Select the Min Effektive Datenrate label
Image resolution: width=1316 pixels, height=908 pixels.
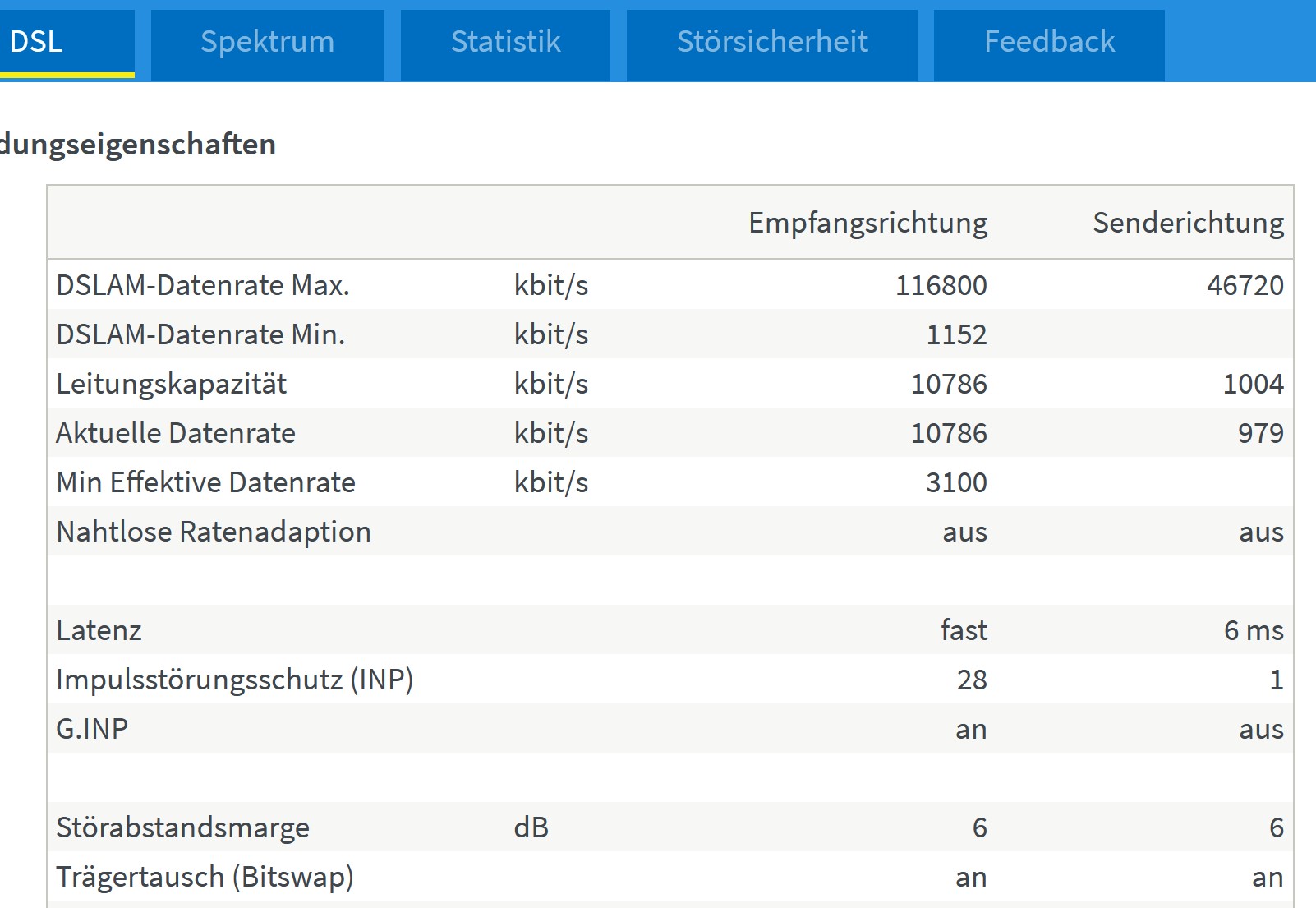tap(206, 482)
